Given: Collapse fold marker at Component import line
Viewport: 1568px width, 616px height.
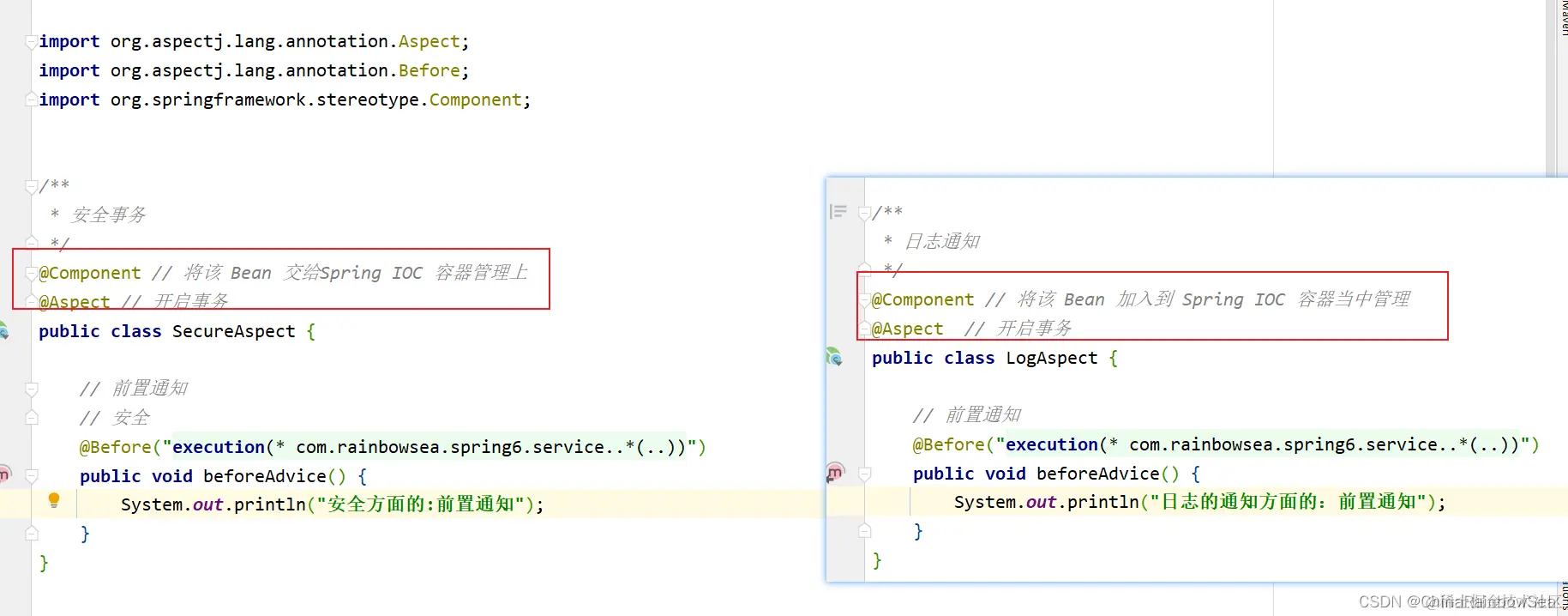Looking at the screenshot, I should tap(32, 100).
